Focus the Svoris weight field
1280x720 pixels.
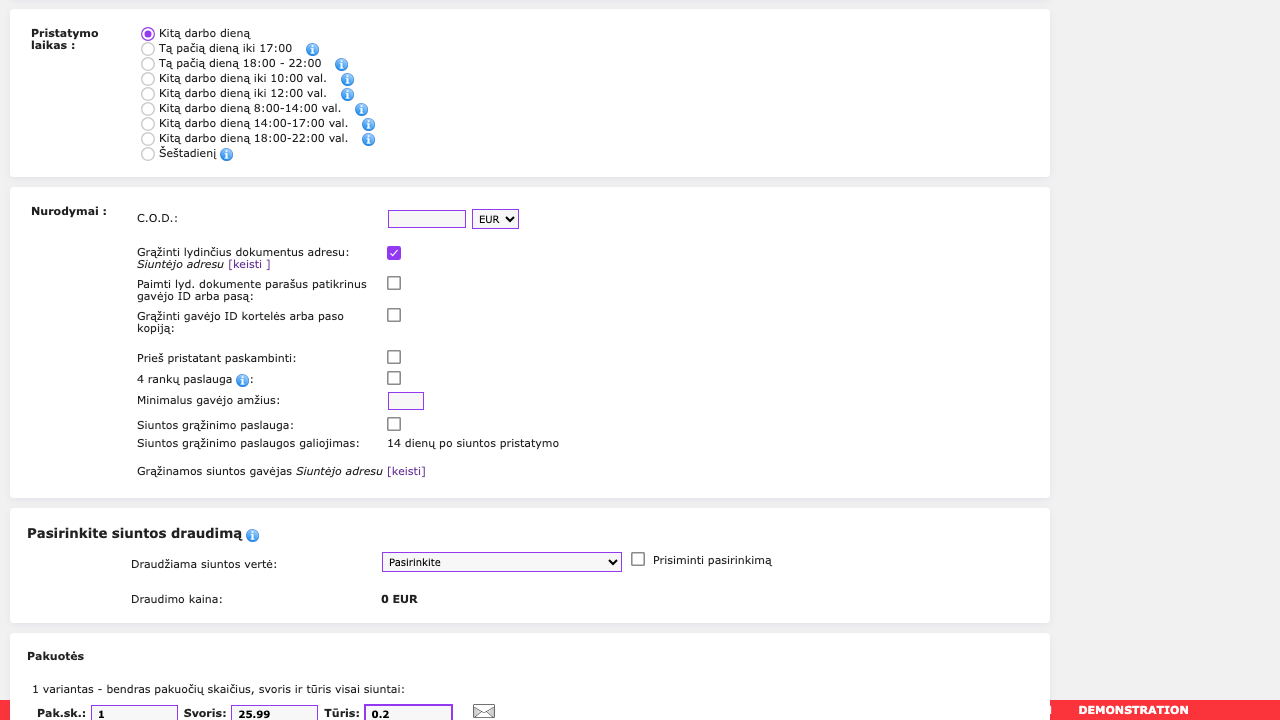tap(274, 714)
